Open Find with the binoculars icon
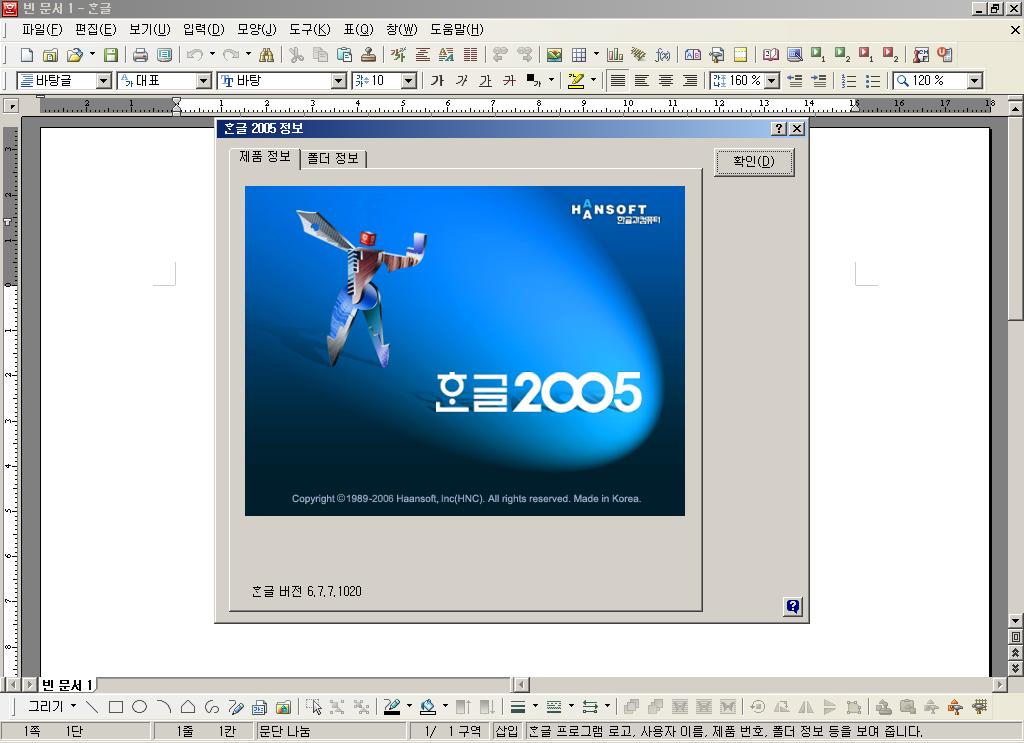Screen dimensions: 1024x743 [x=266, y=55]
